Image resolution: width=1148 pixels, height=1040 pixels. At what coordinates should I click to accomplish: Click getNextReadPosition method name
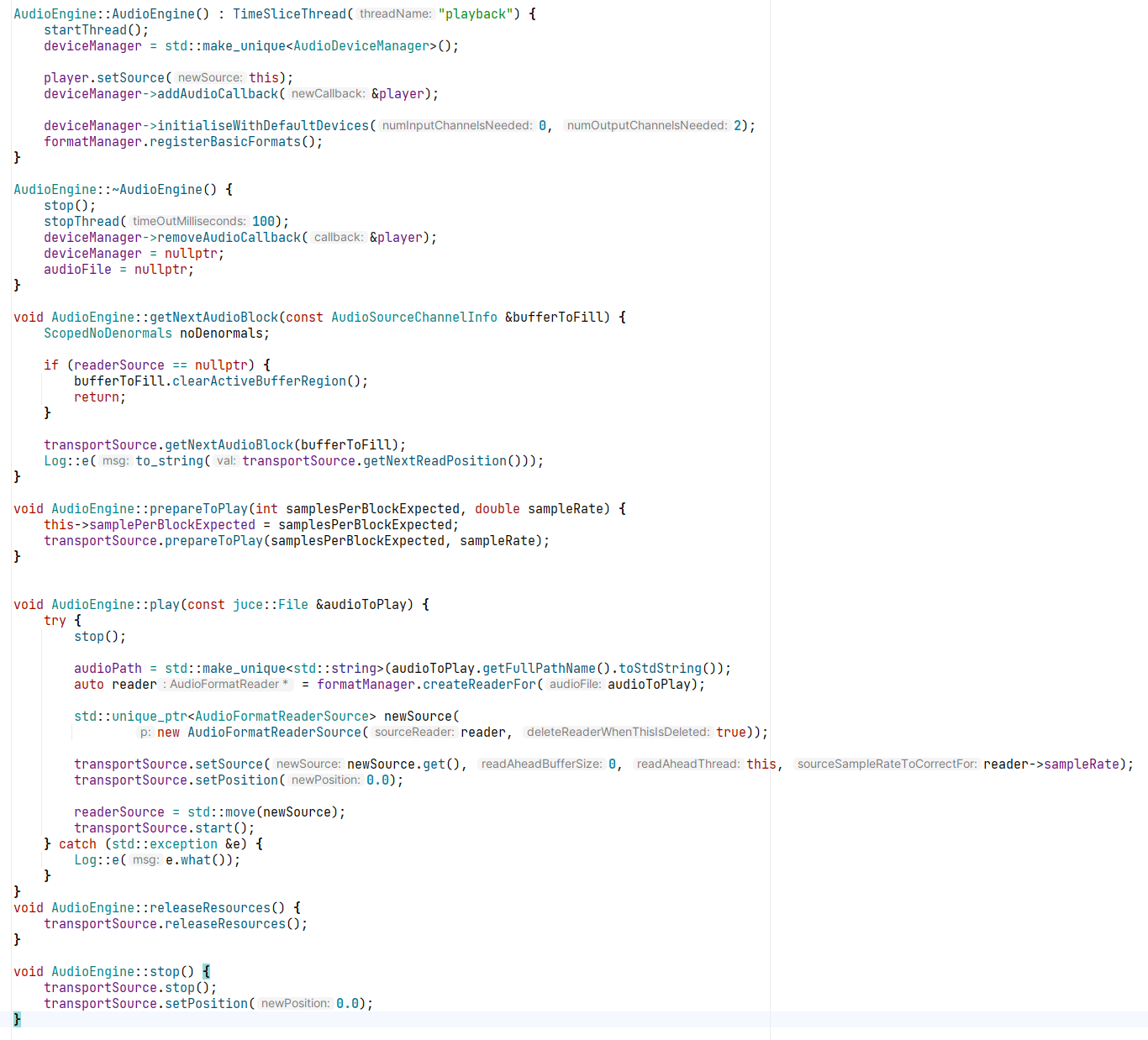click(x=434, y=461)
